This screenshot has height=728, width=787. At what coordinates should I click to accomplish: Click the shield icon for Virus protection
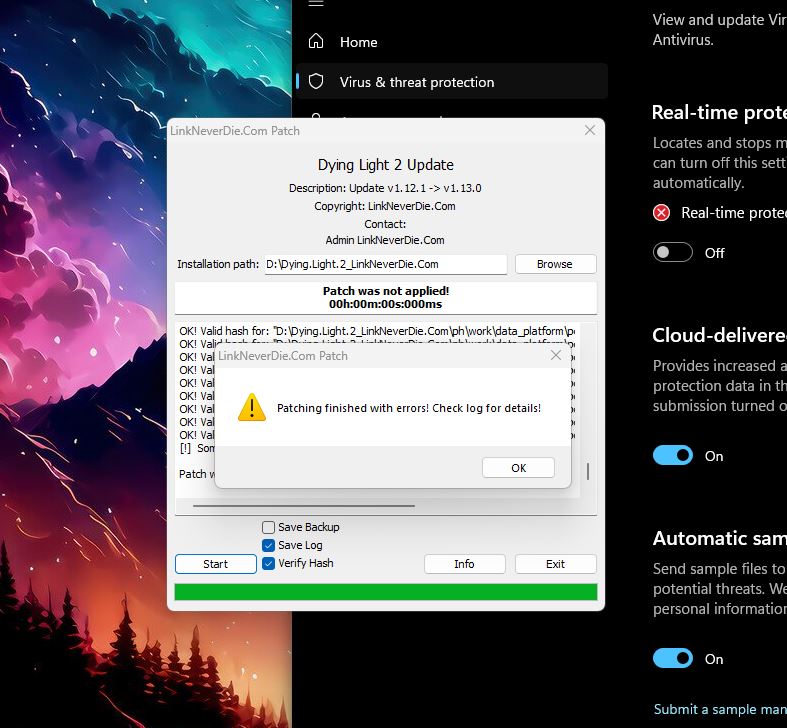[x=316, y=82]
